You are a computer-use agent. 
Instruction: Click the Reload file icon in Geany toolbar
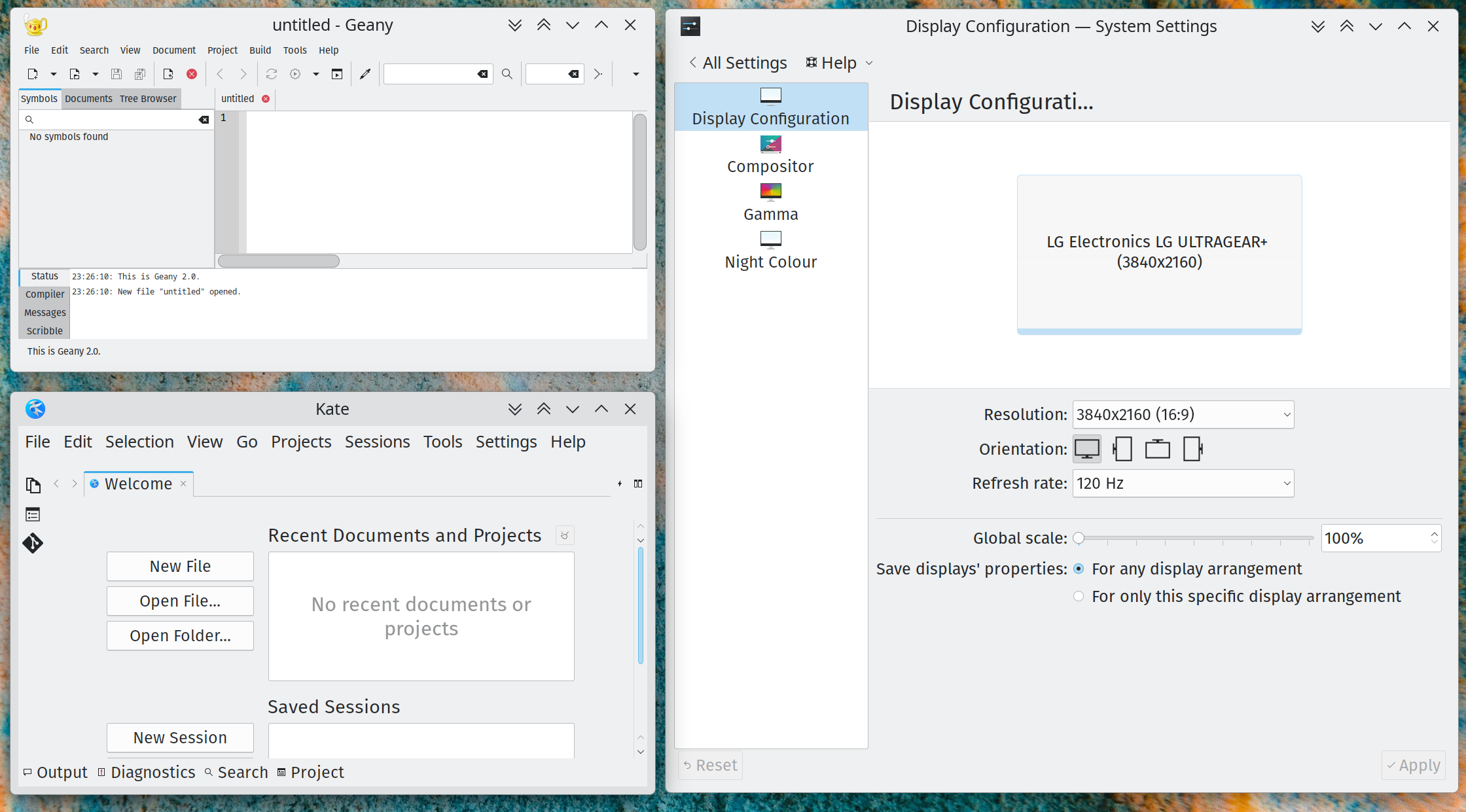tap(168, 74)
